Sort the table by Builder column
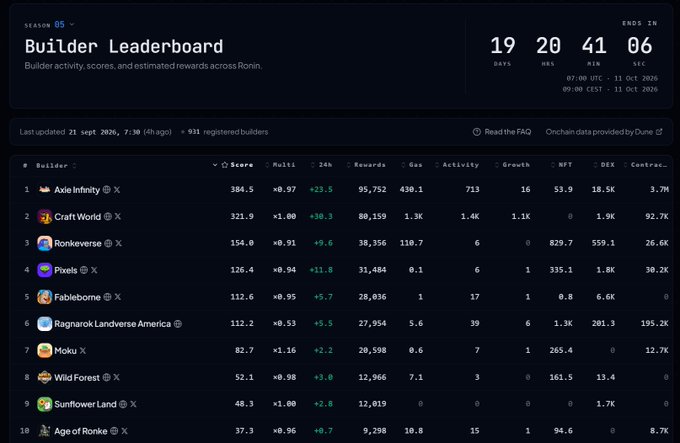 tap(56, 166)
